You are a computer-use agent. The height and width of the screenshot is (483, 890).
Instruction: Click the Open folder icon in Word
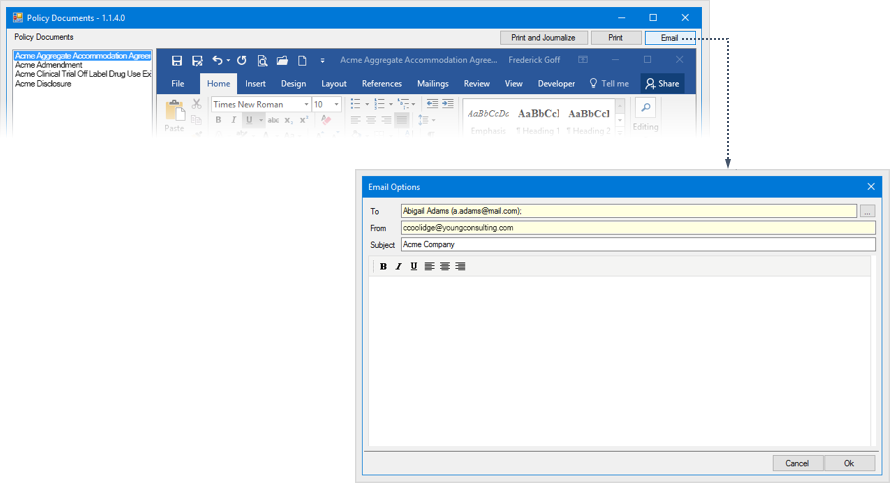pyautogui.click(x=283, y=61)
